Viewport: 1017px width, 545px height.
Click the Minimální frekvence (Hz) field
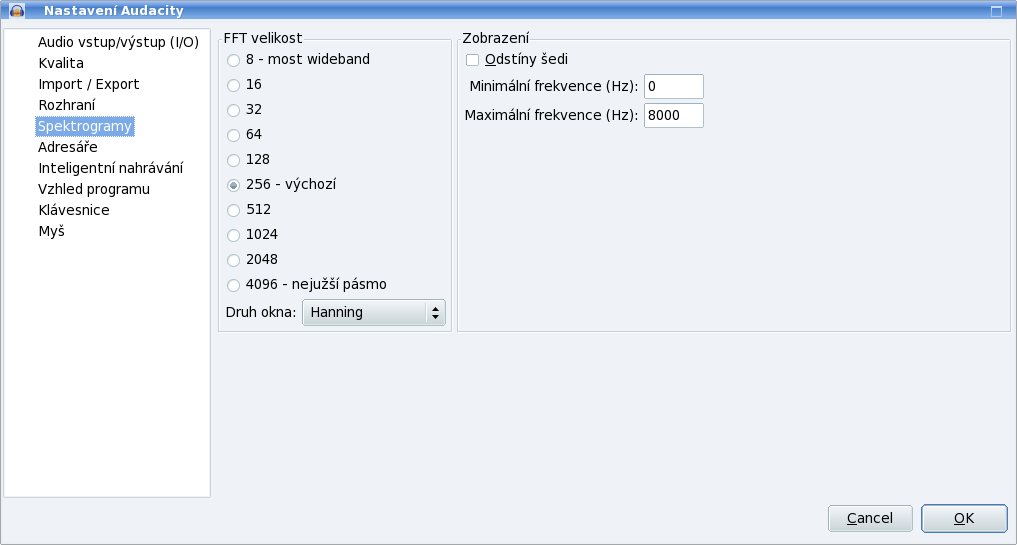tap(674, 86)
